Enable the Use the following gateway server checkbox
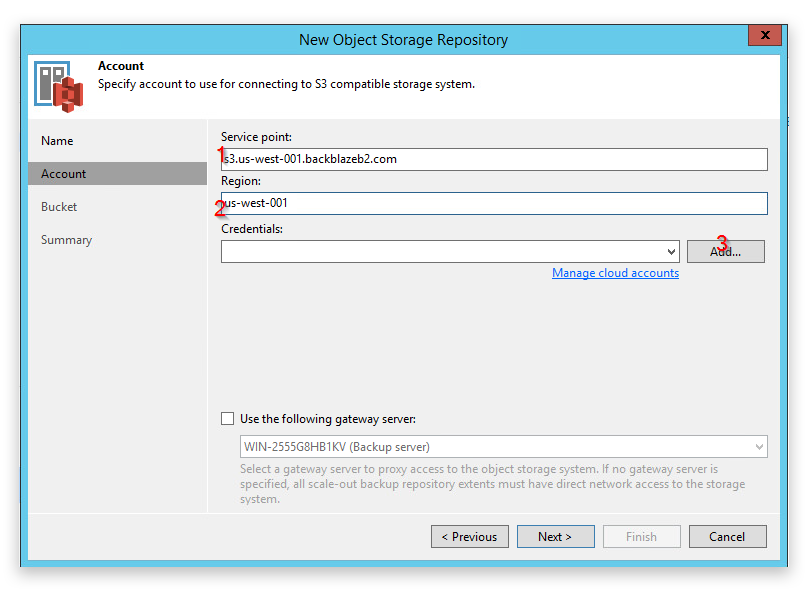The height and width of the screenshot is (590, 808). pos(227,418)
